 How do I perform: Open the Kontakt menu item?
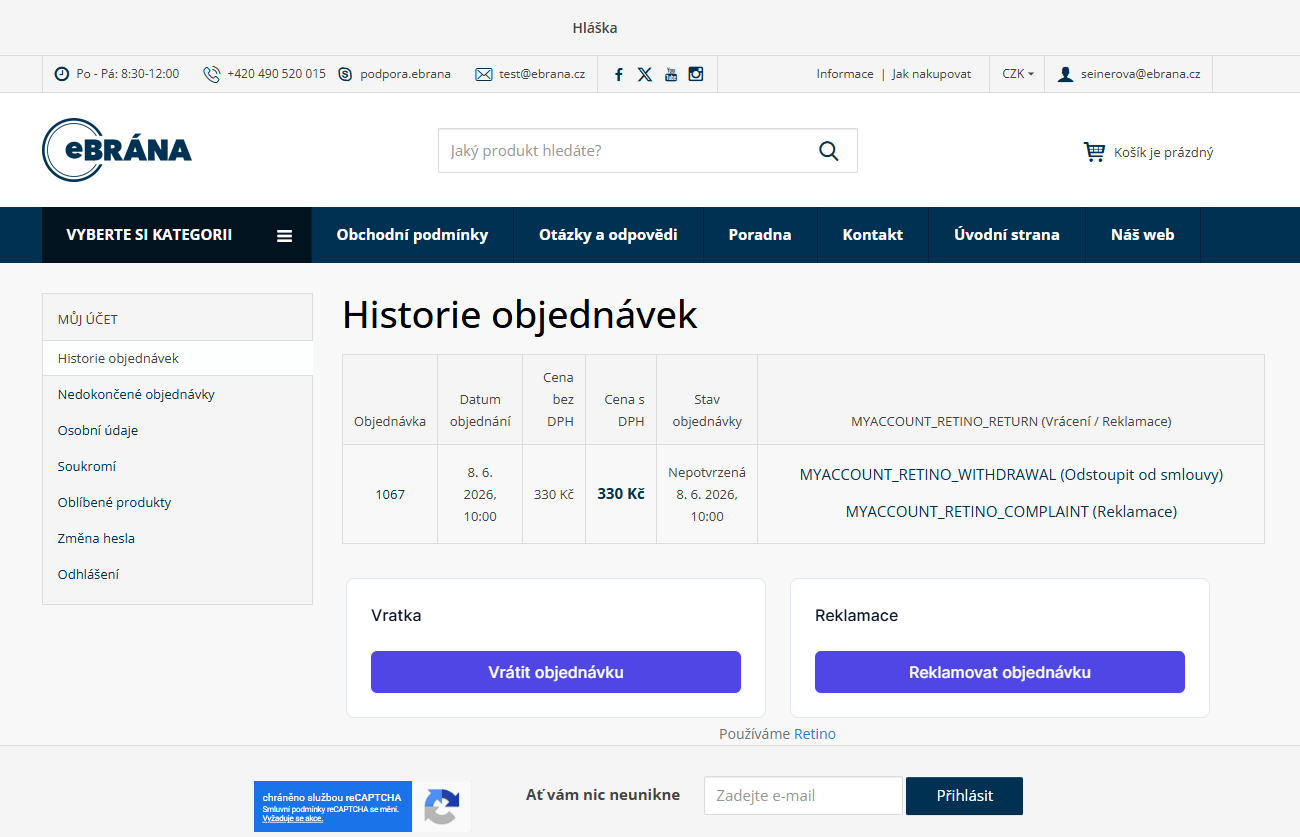873,235
